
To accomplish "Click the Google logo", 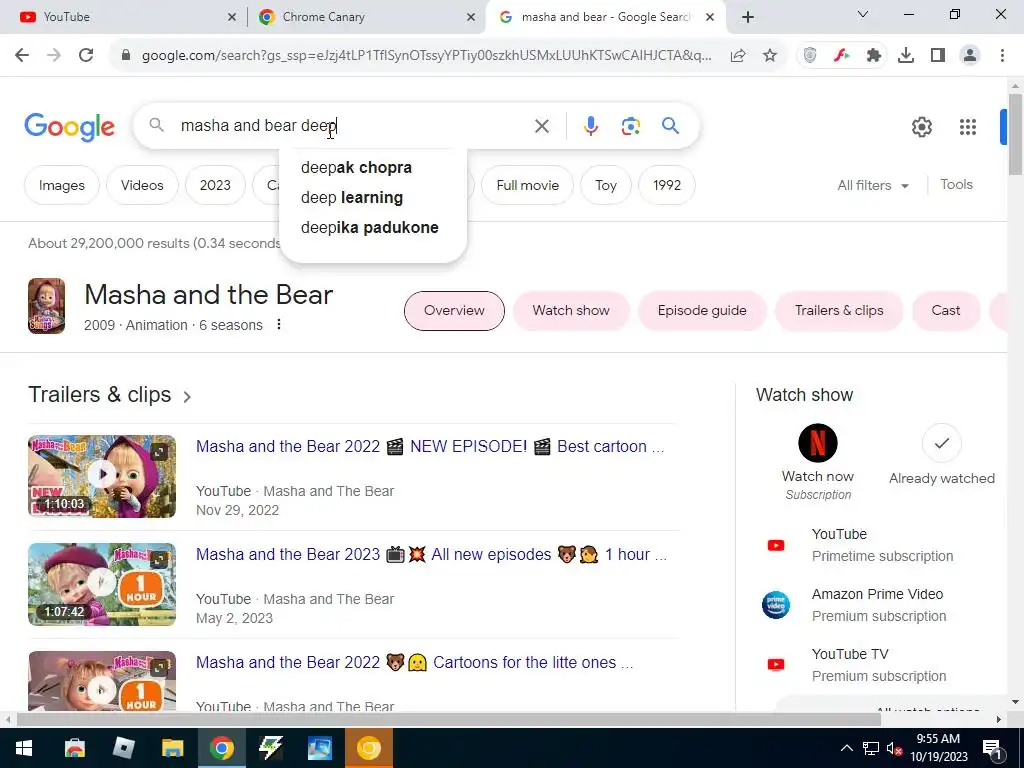I will pos(69,127).
